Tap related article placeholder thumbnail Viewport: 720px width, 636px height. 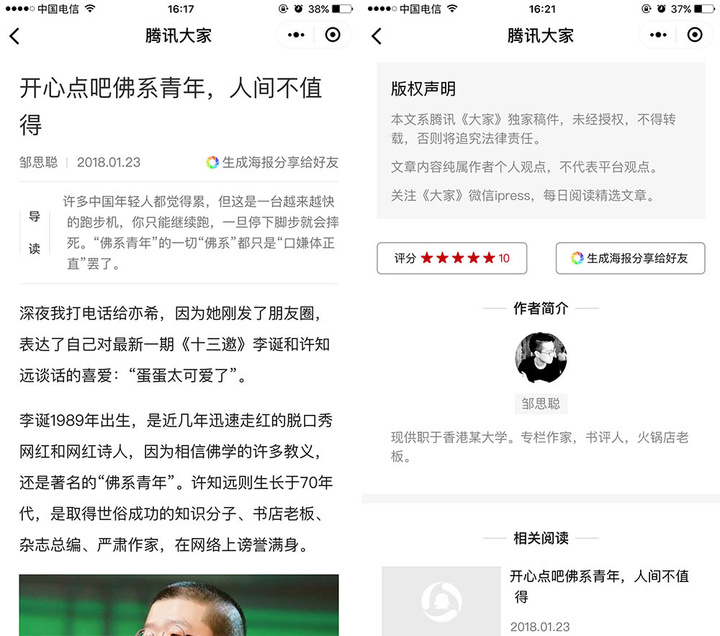(441, 601)
